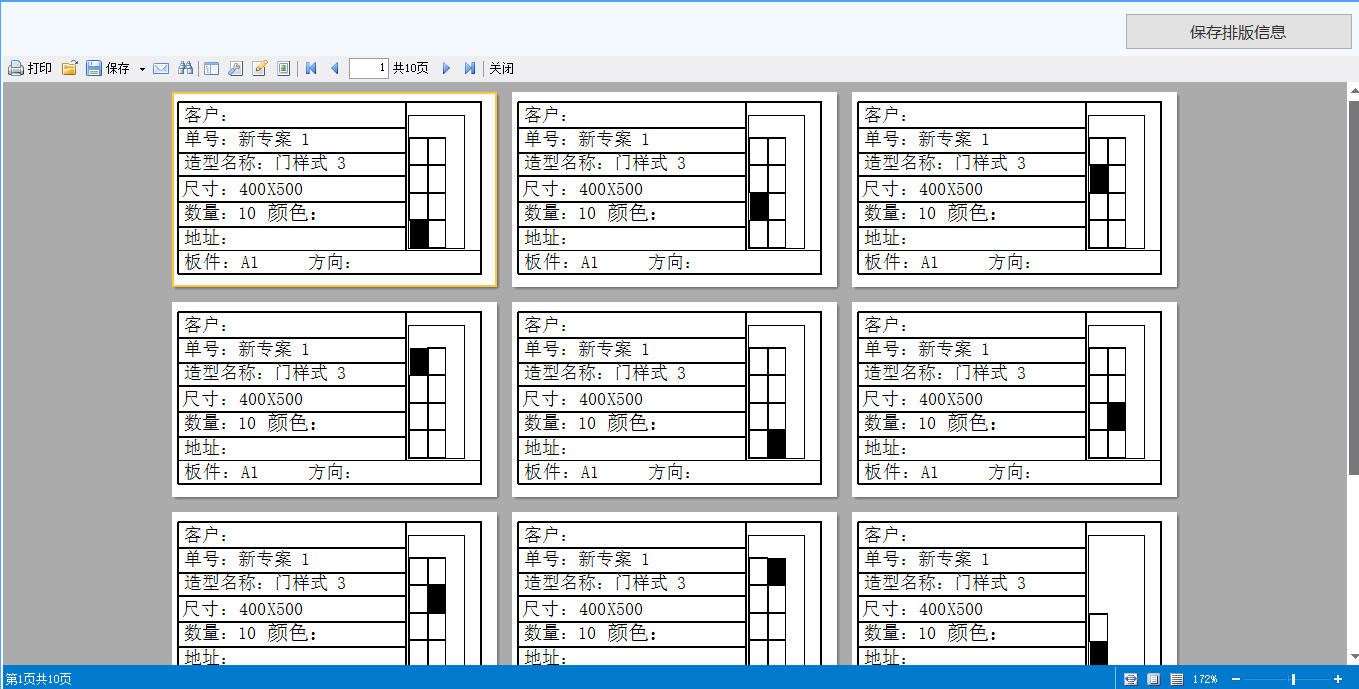
Task: Send the report by email via envelope icon
Action: point(161,68)
